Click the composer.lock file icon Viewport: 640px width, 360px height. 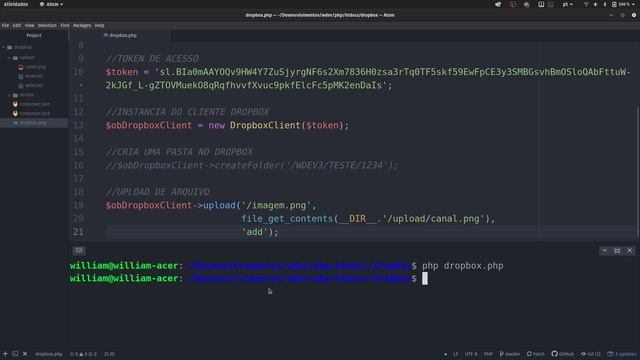click(15, 113)
